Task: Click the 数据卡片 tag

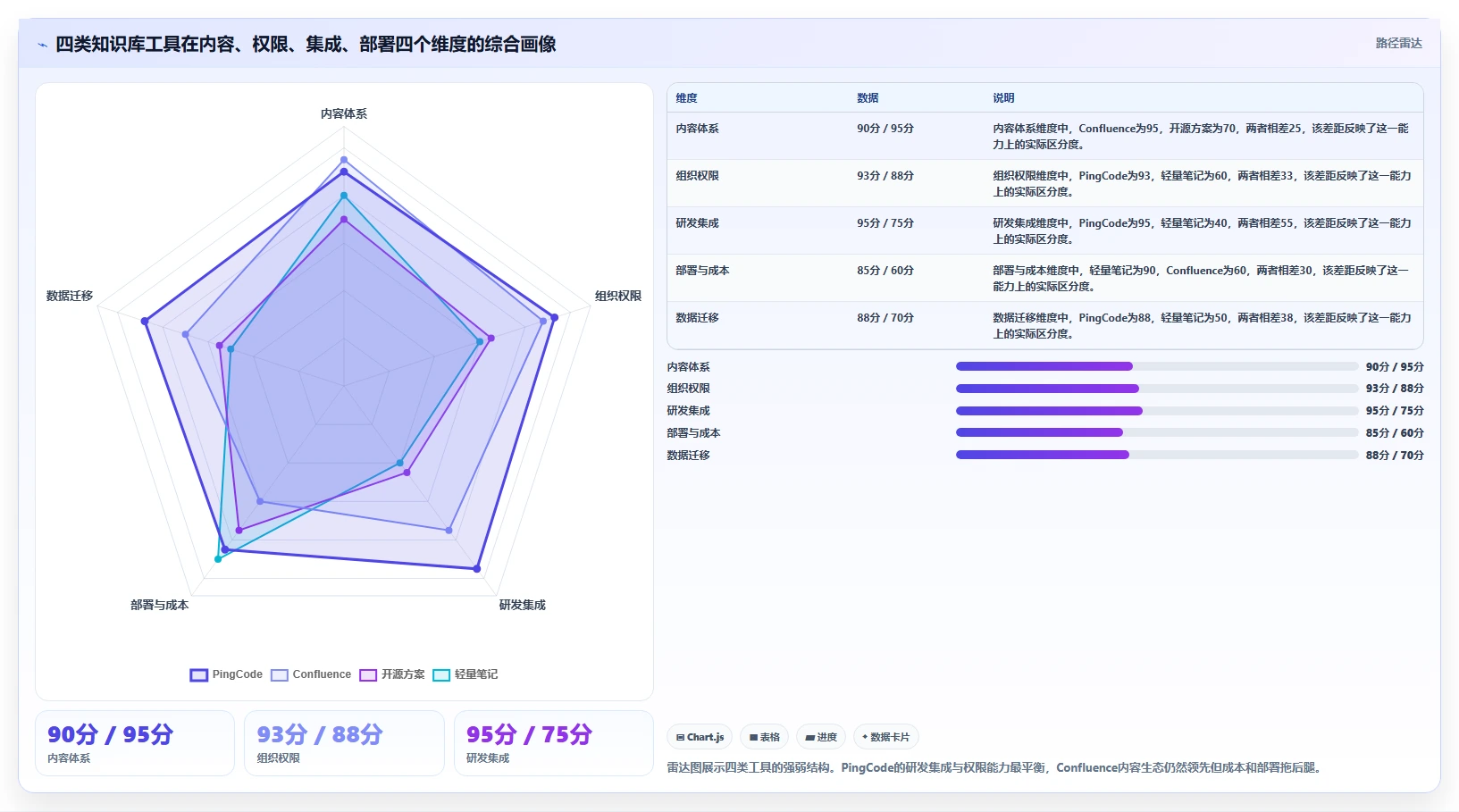Action: tap(885, 737)
